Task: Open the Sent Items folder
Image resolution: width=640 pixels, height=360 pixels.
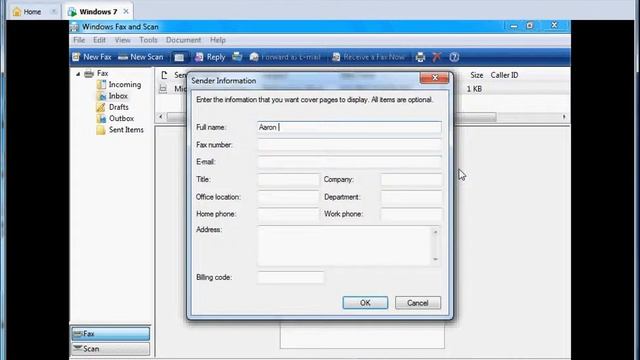Action: coord(120,130)
